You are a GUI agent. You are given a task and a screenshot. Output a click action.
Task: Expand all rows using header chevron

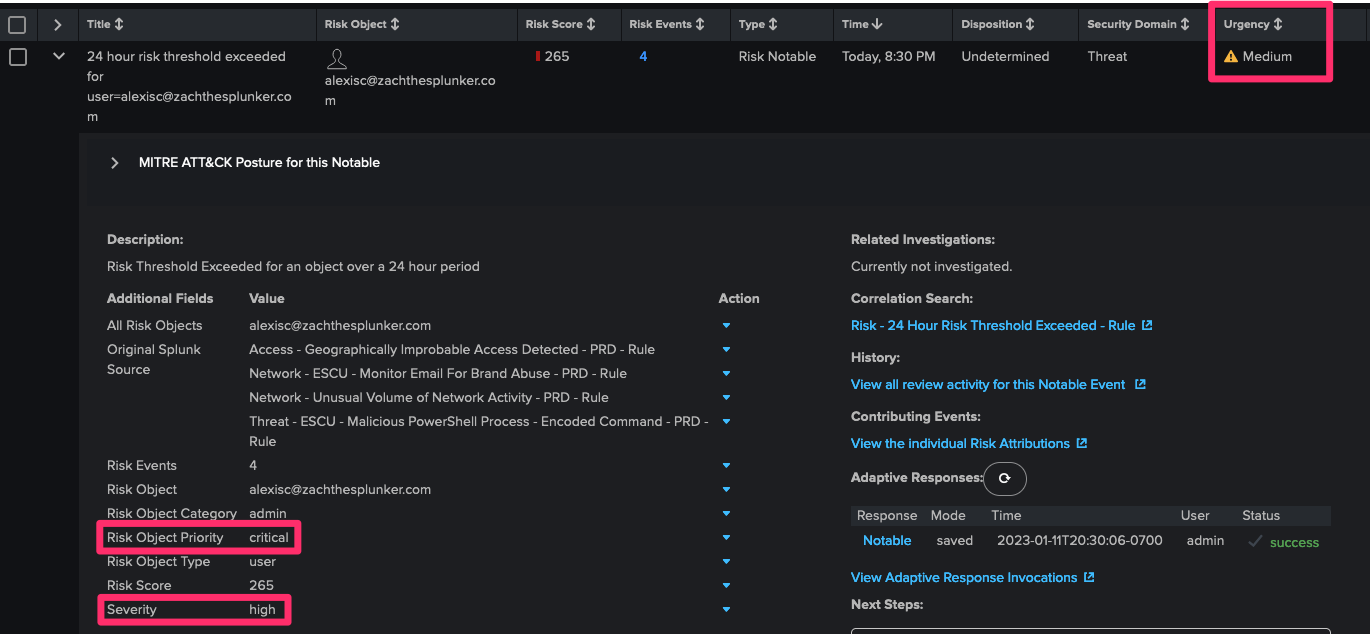point(58,24)
